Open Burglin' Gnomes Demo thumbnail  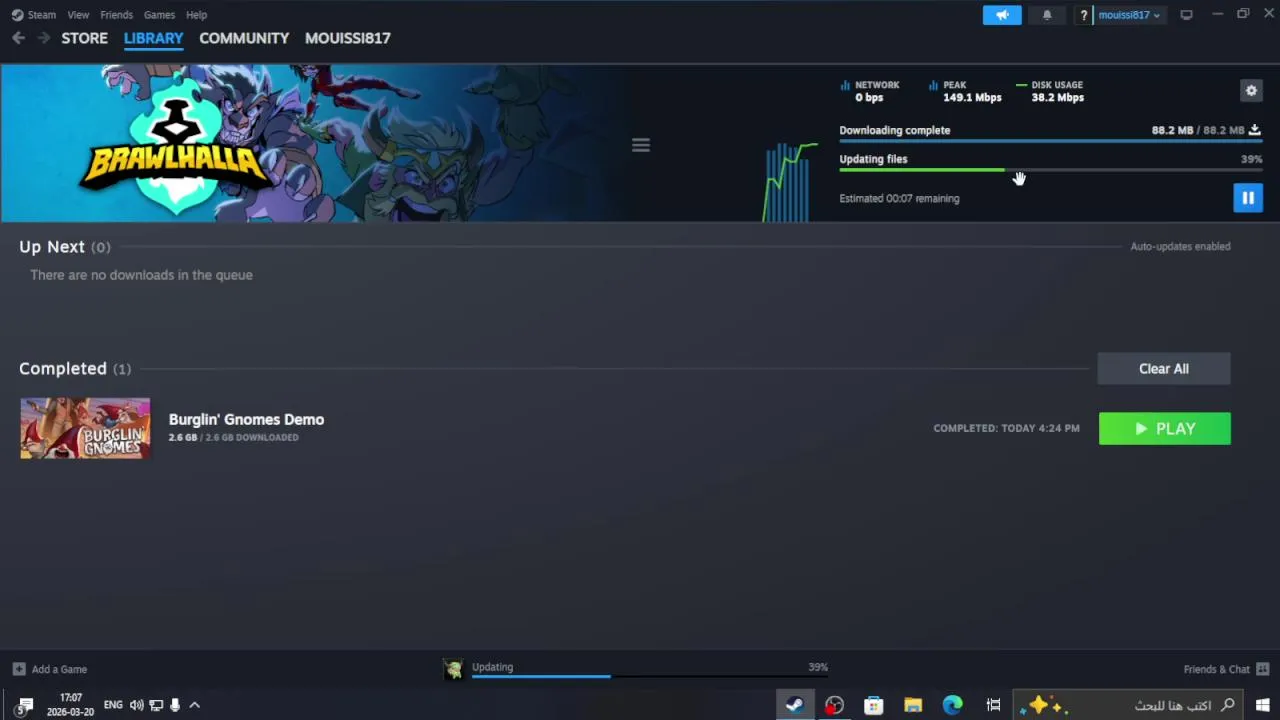tap(85, 428)
